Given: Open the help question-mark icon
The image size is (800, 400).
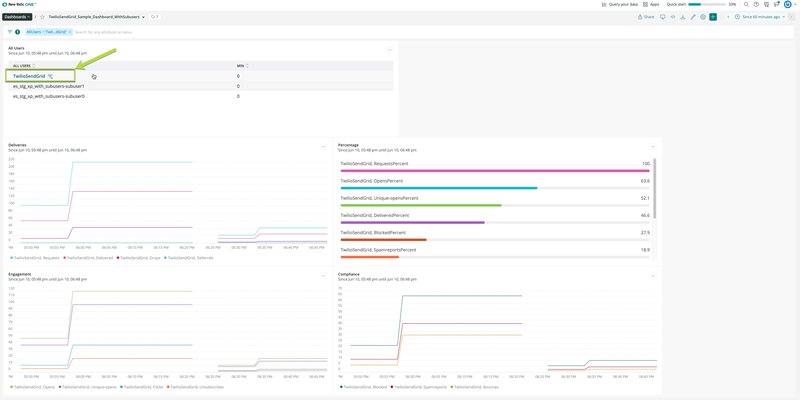Looking at the screenshot, I should click(x=756, y=4).
